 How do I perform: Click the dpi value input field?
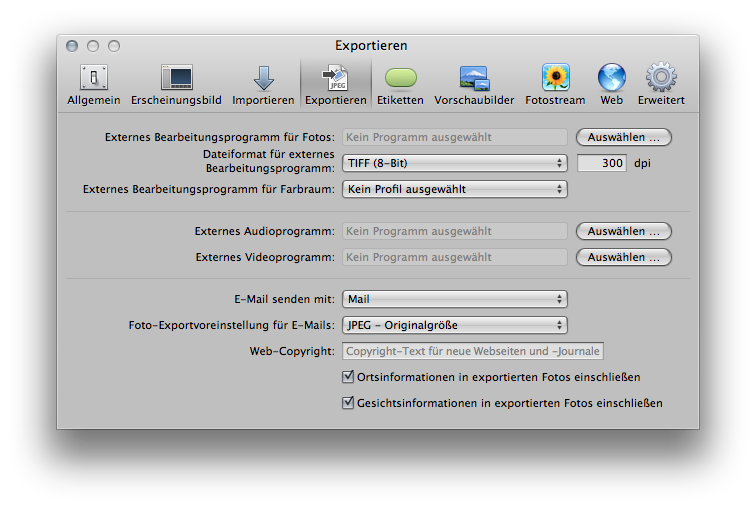click(x=601, y=163)
